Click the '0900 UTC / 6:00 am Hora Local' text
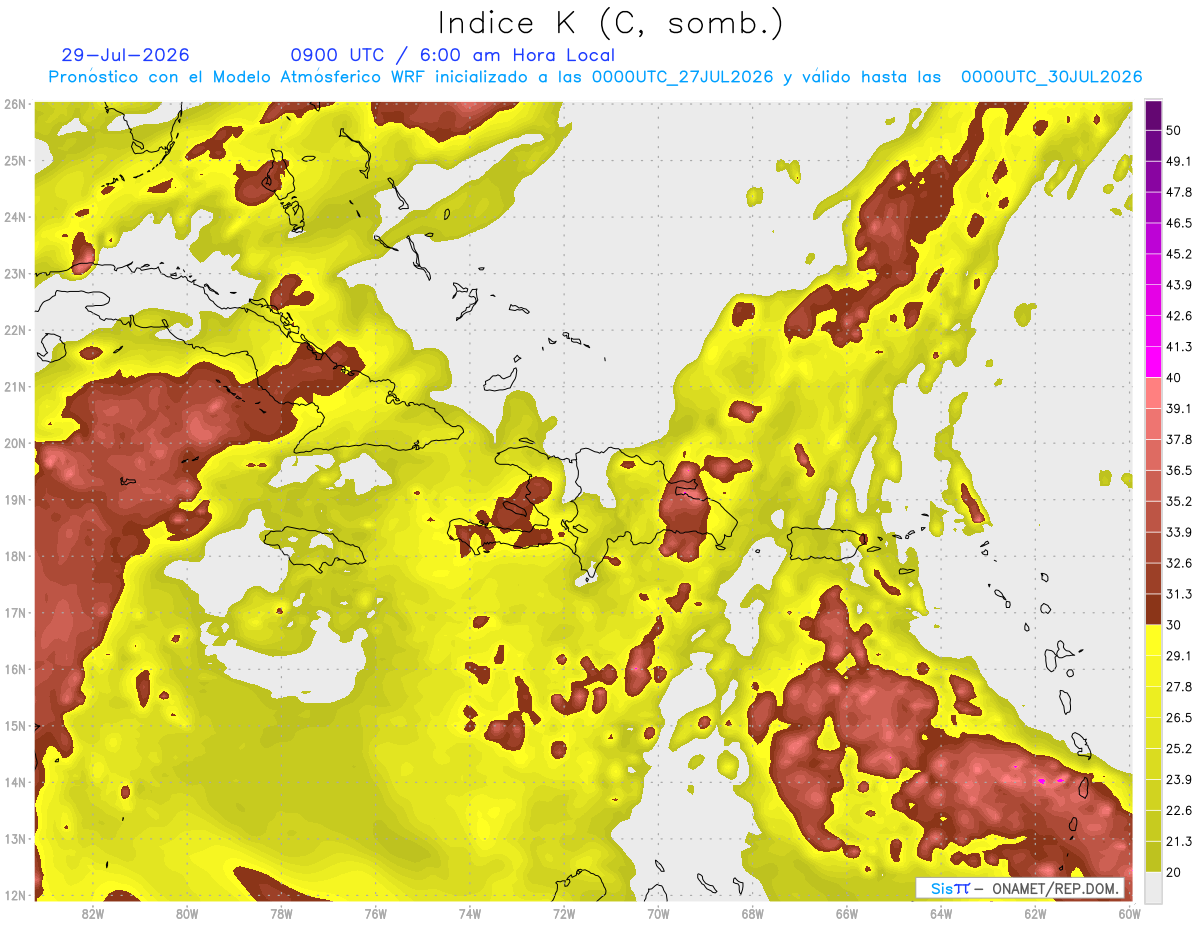Image resolution: width=1200 pixels, height=927 pixels. tap(453, 55)
